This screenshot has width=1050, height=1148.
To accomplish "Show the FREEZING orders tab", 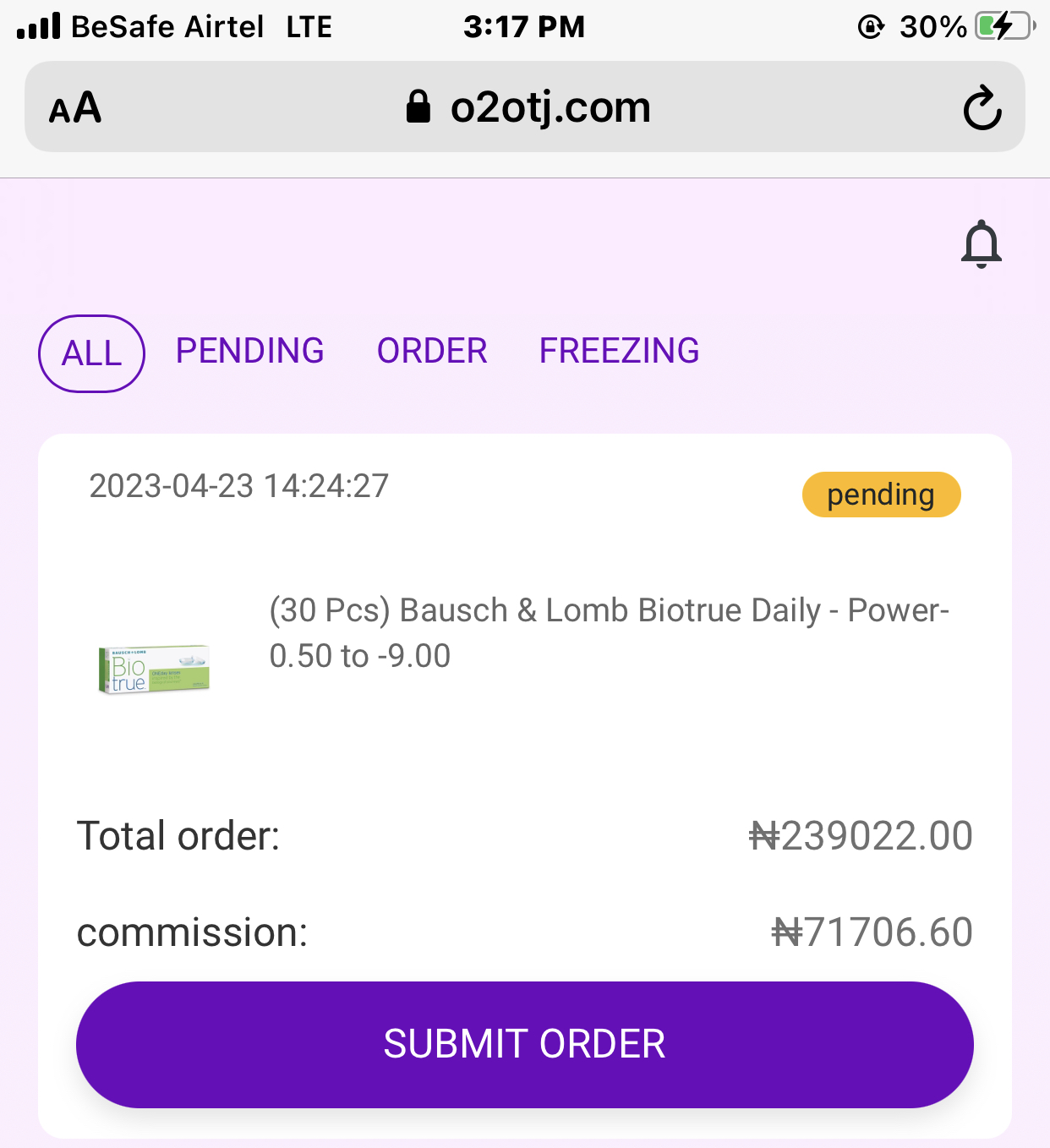I will [x=619, y=351].
